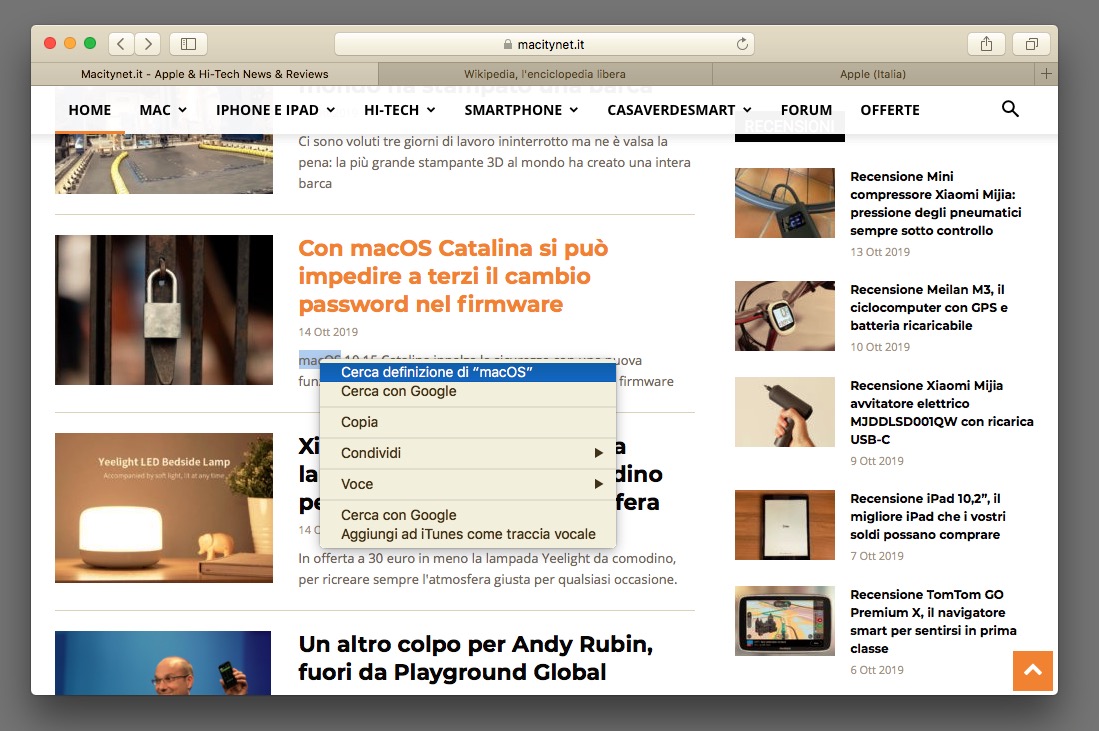Open the SMARTPHONE navigation dropdown
The image size is (1099, 731).
pos(521,110)
